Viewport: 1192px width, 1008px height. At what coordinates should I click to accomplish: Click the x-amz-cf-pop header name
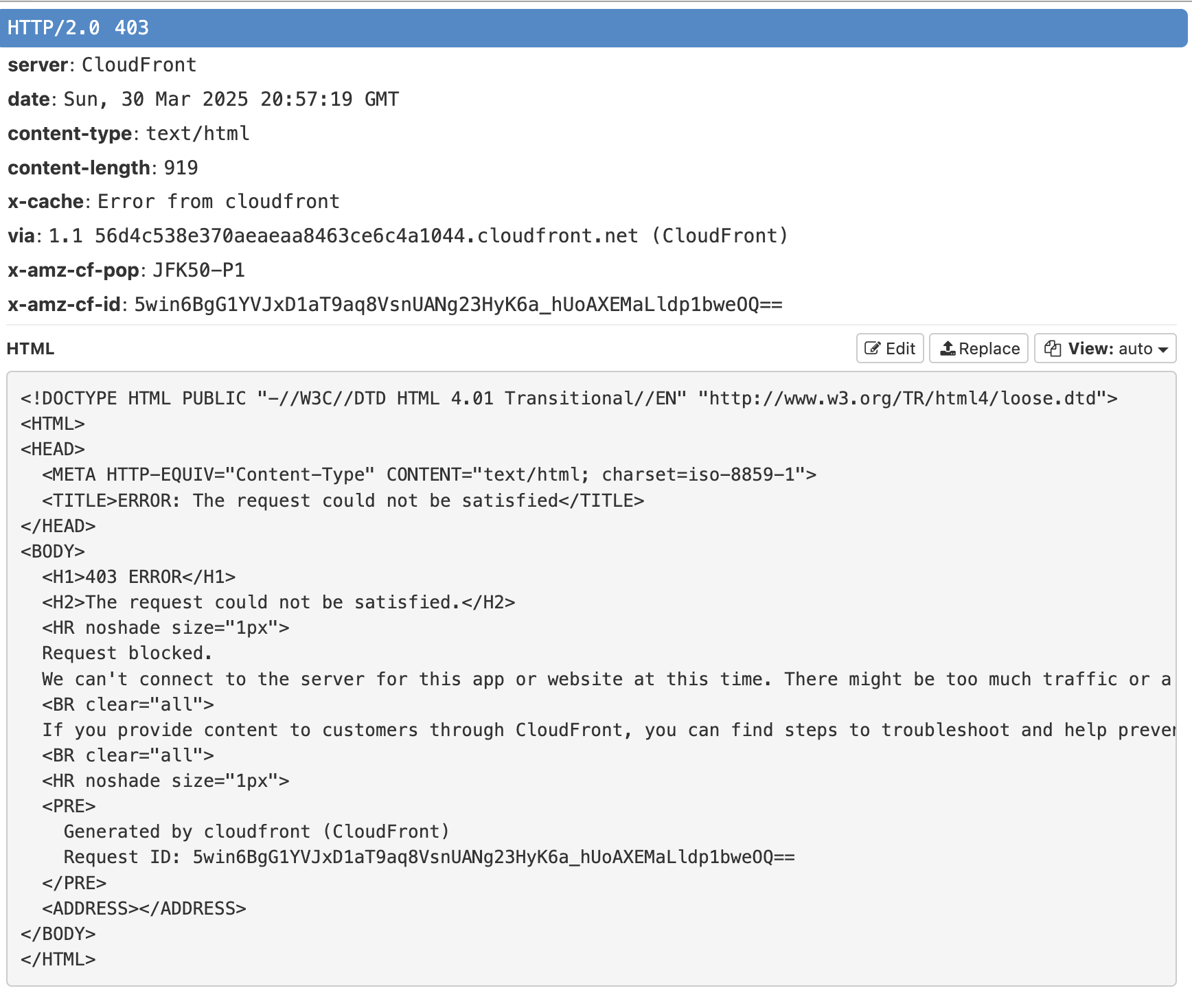tap(73, 271)
